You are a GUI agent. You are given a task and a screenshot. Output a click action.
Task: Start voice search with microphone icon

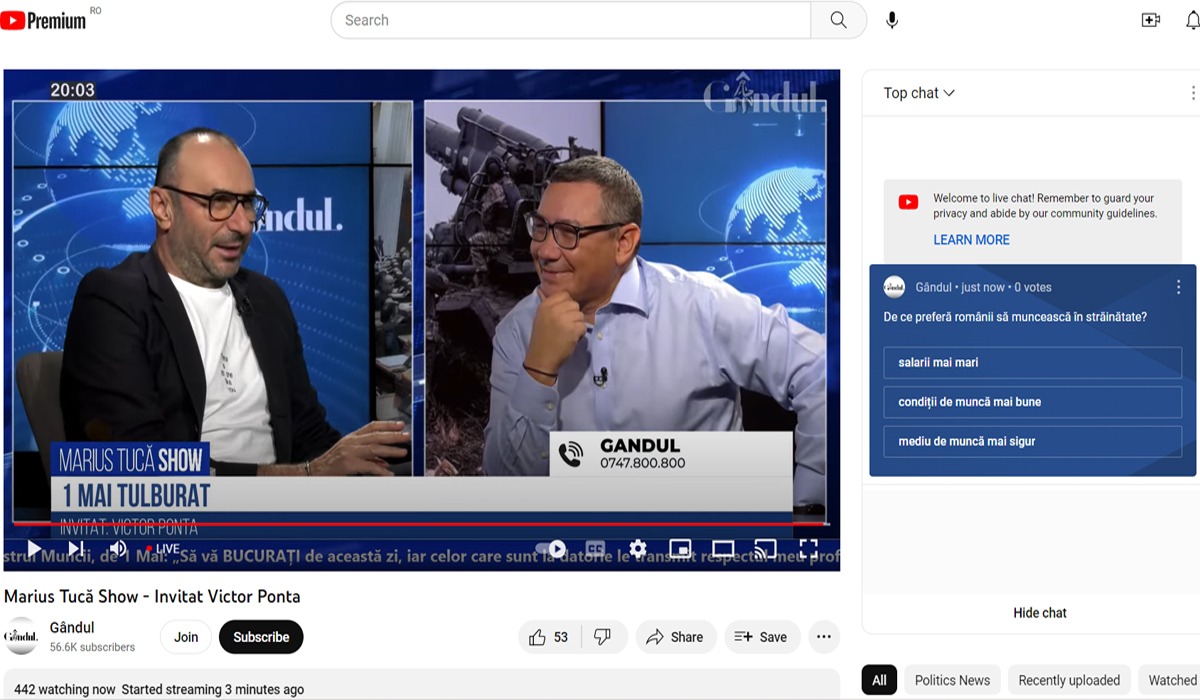pos(892,20)
